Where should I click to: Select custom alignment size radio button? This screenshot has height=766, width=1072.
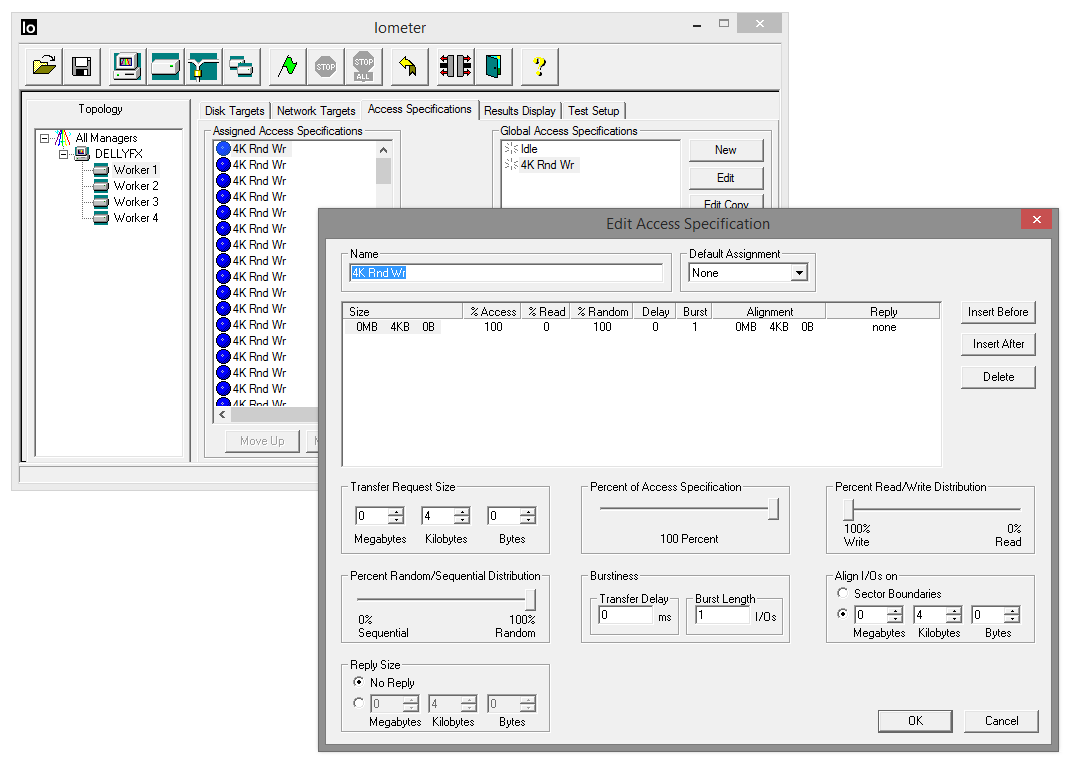[x=843, y=614]
